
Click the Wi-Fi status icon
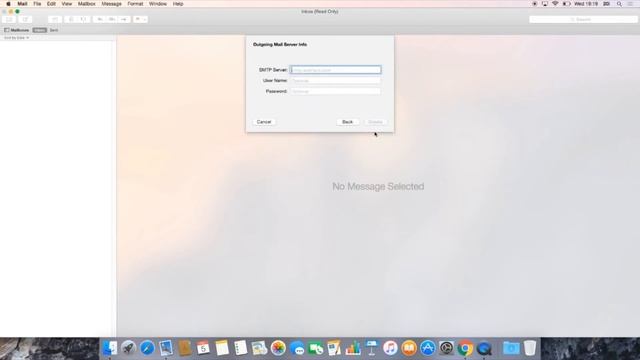pos(555,4)
